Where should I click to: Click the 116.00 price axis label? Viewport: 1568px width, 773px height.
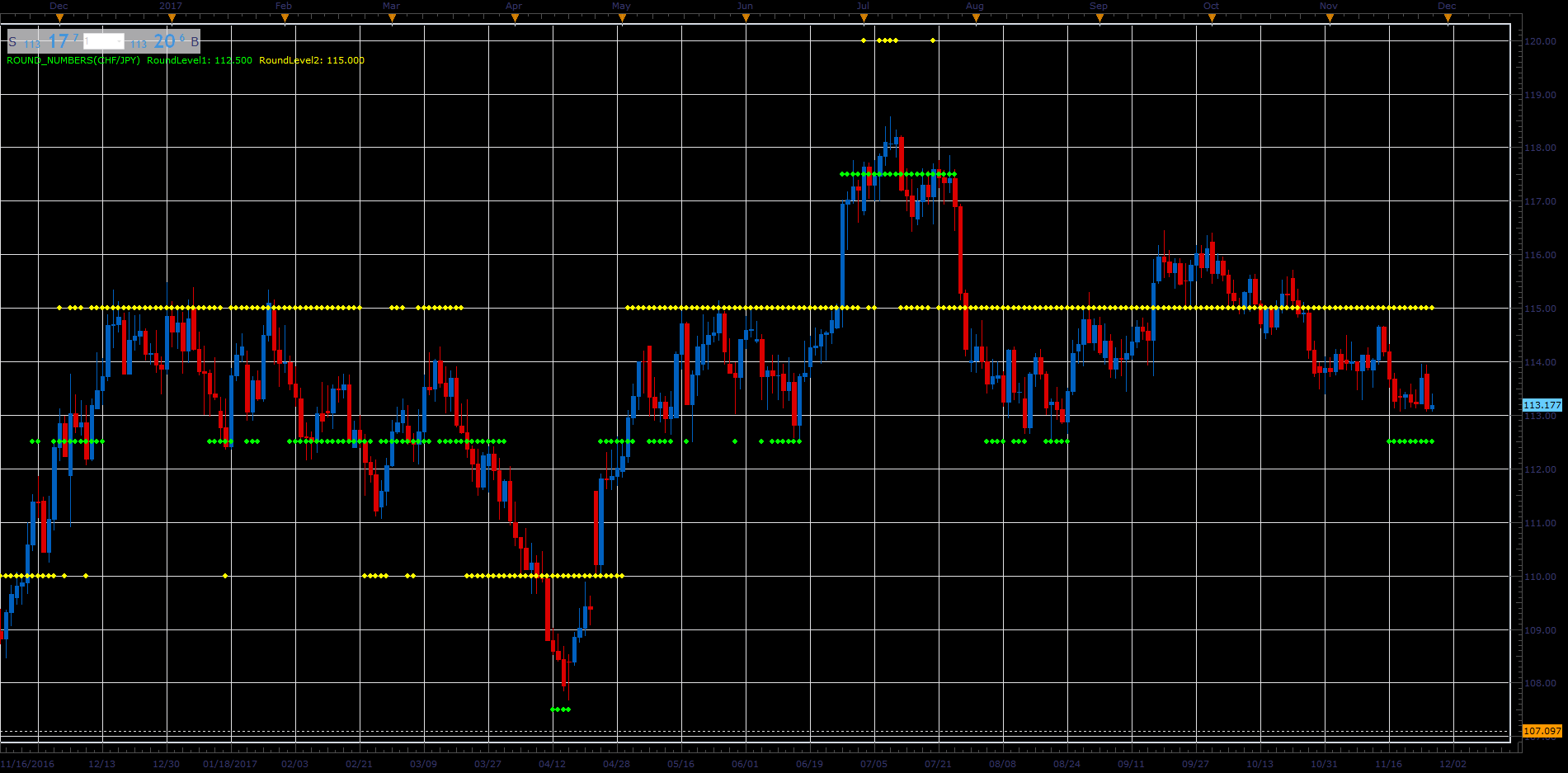click(1540, 256)
